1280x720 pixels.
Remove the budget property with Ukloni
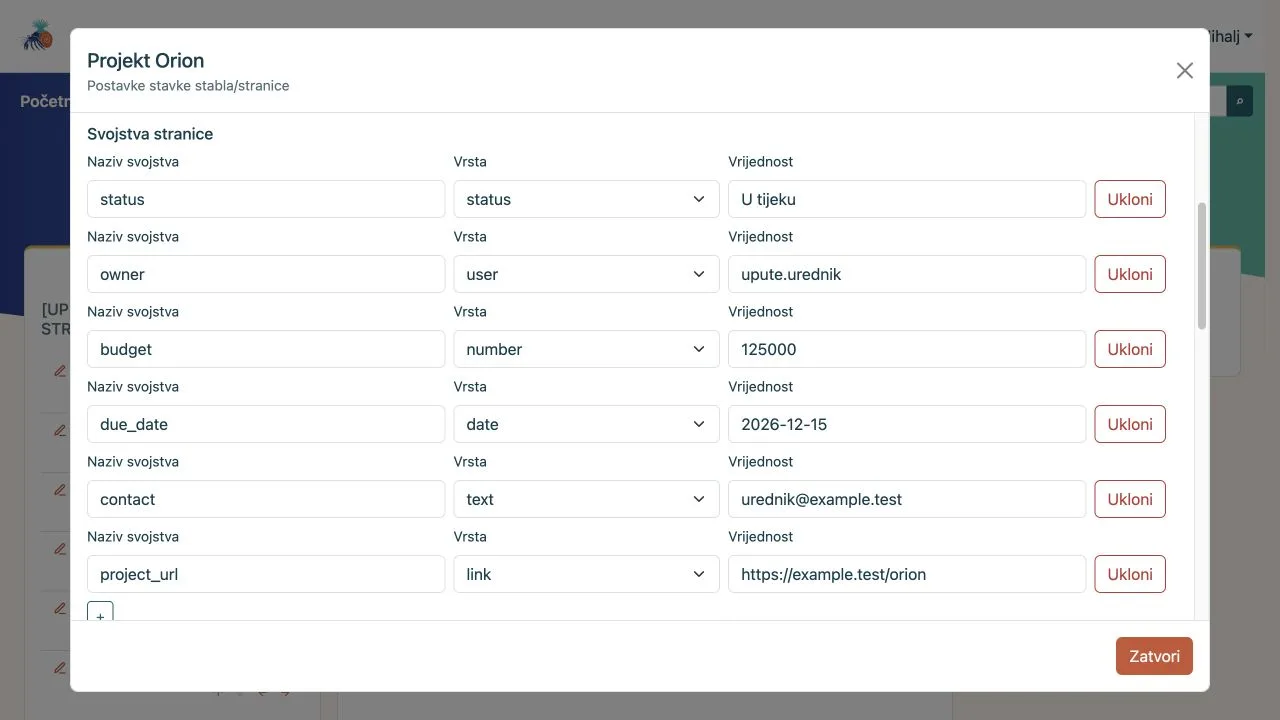(x=1130, y=349)
